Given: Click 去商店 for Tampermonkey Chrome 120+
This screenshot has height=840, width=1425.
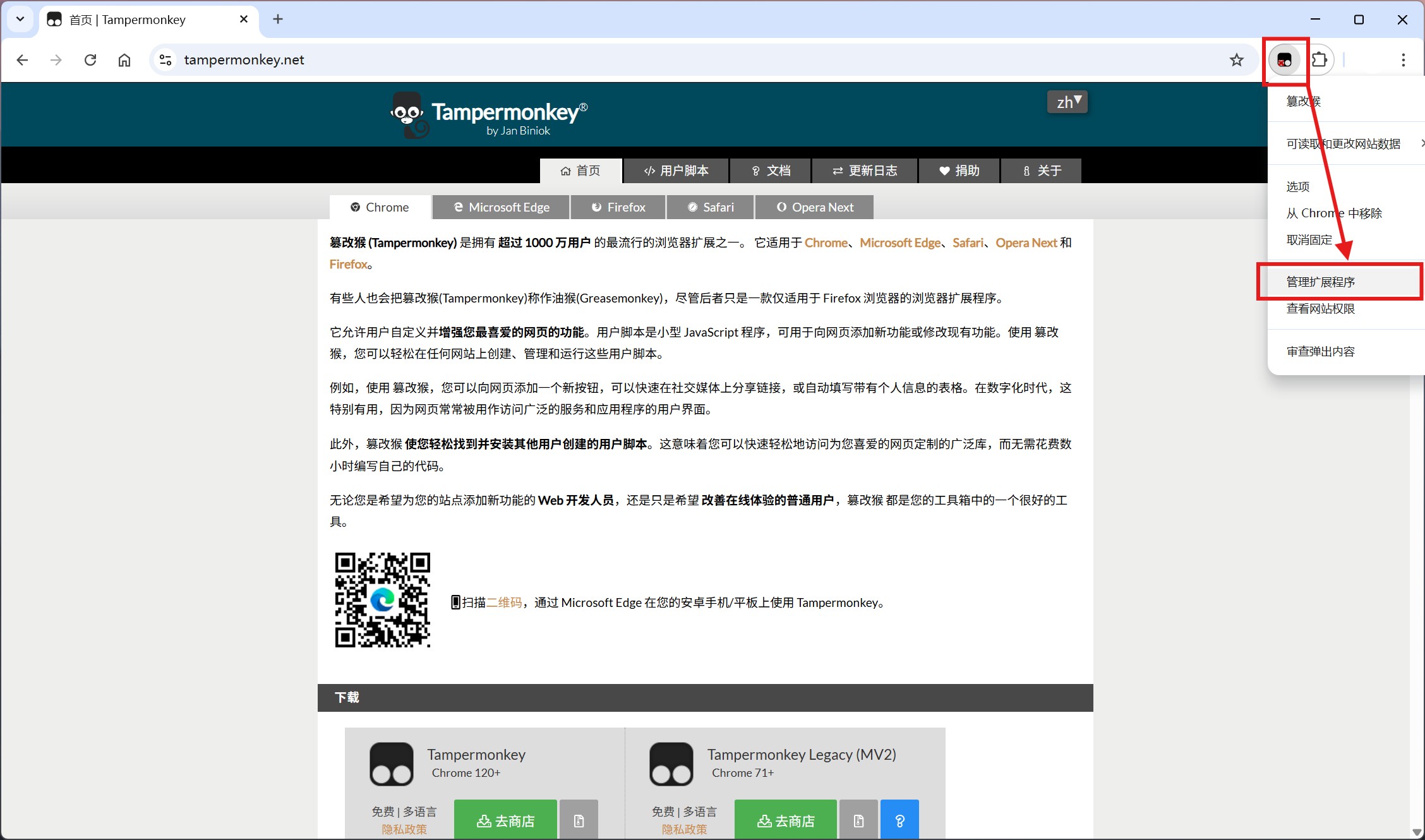Looking at the screenshot, I should click(x=505, y=820).
